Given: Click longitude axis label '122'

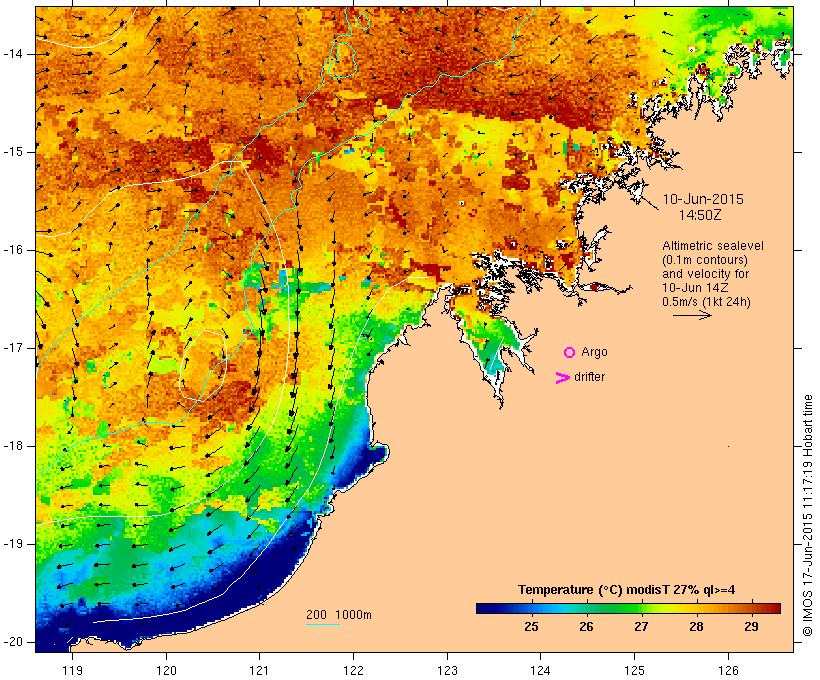Looking at the screenshot, I should click(354, 671).
